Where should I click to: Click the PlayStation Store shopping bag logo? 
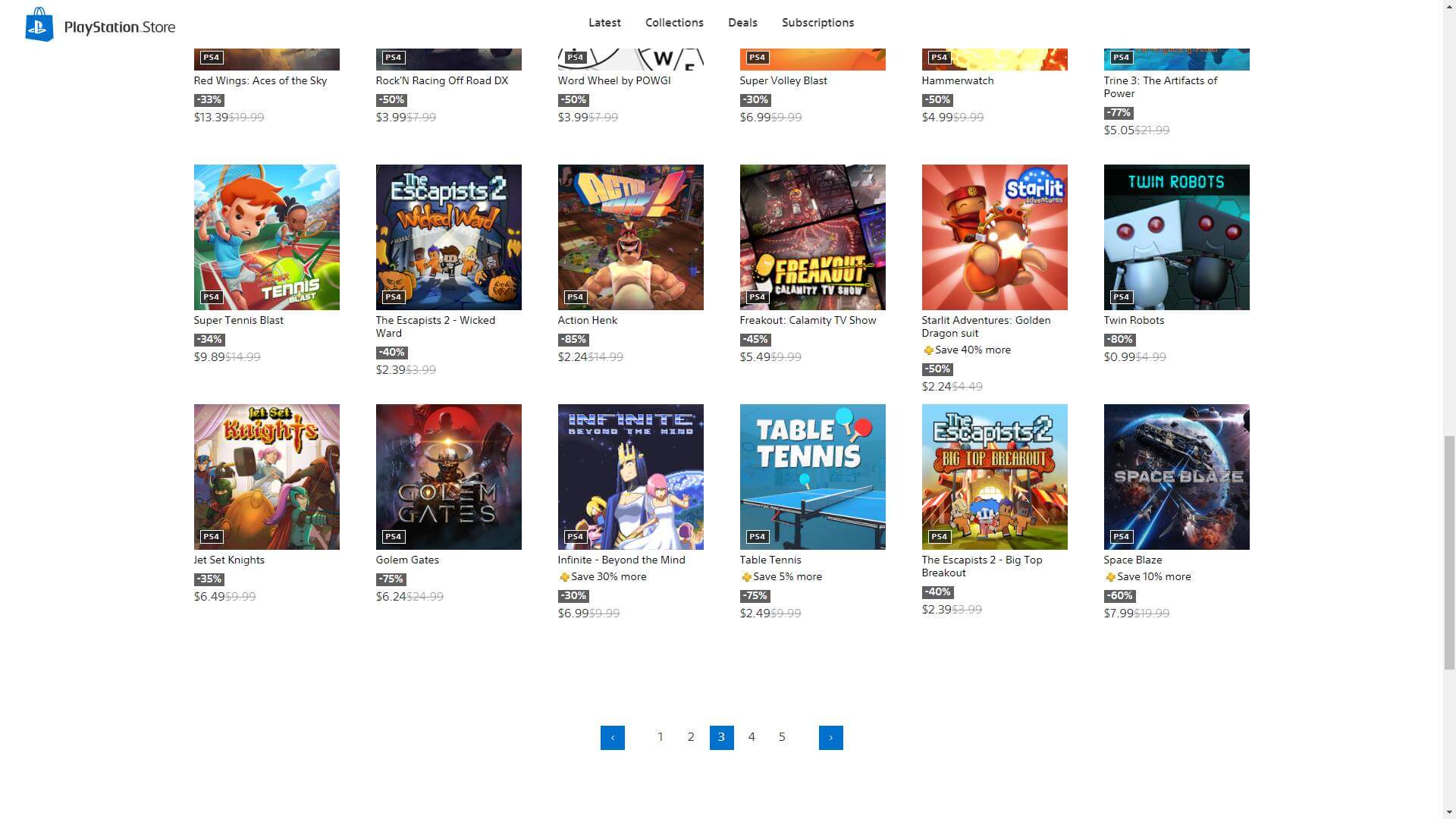(x=39, y=24)
